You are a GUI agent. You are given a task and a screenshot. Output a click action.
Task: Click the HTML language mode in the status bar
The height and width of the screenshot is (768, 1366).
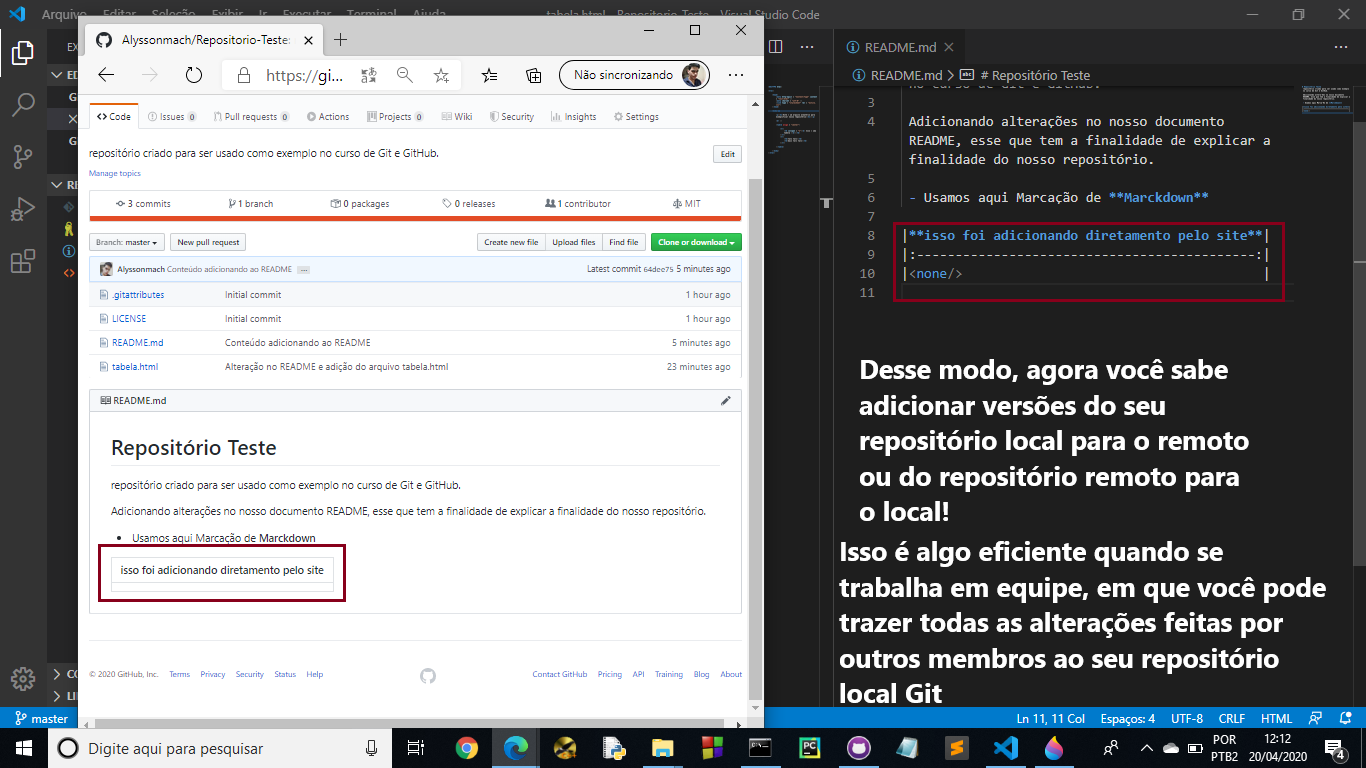pyautogui.click(x=1276, y=718)
